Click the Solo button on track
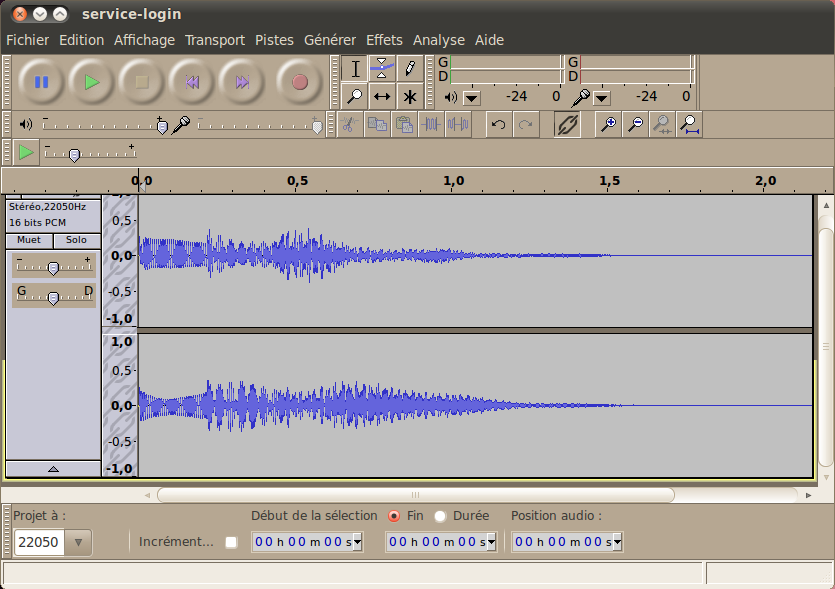 click(77, 240)
